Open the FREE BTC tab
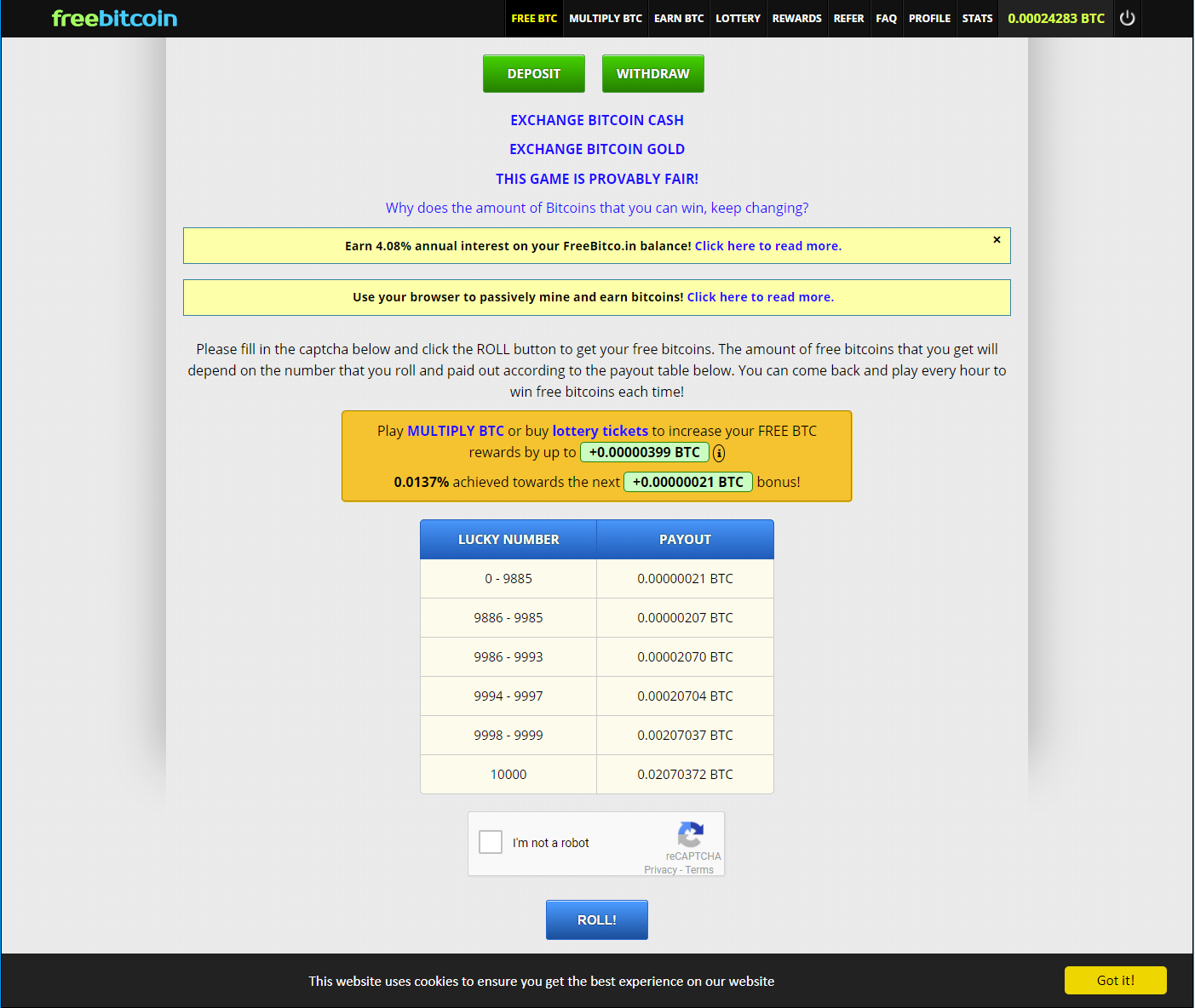The height and width of the screenshot is (1008, 1195). [x=534, y=18]
